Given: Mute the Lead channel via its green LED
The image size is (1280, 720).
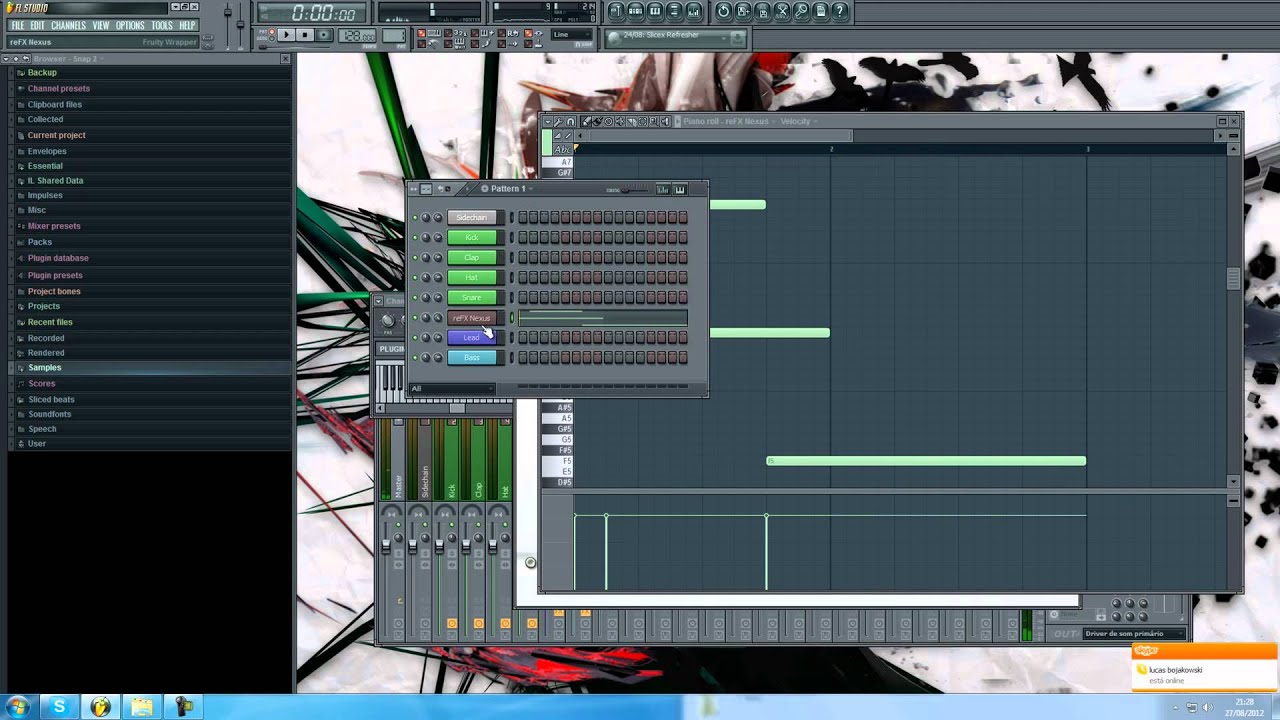Looking at the screenshot, I should (415, 337).
